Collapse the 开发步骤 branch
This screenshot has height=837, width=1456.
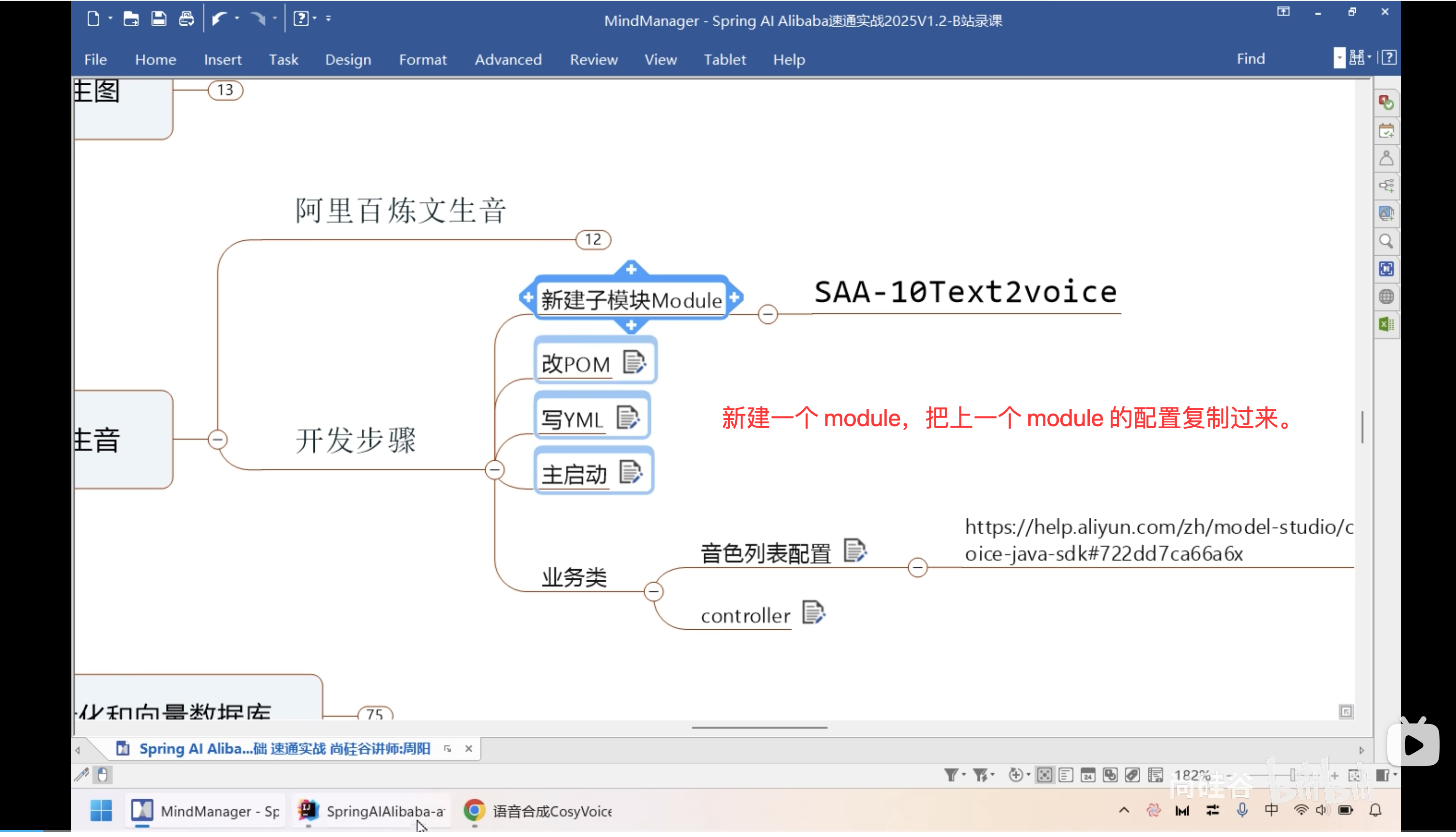[x=495, y=470]
